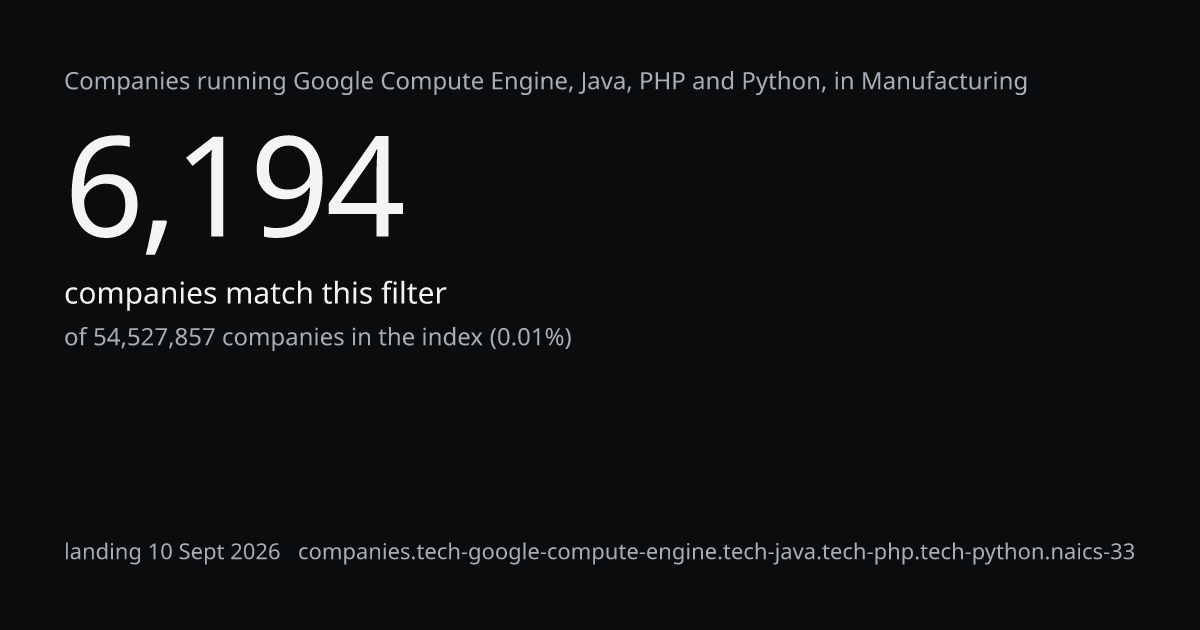The image size is (1200, 630).
Task: Click "Companies running" at the heading start
Action: 175,82
